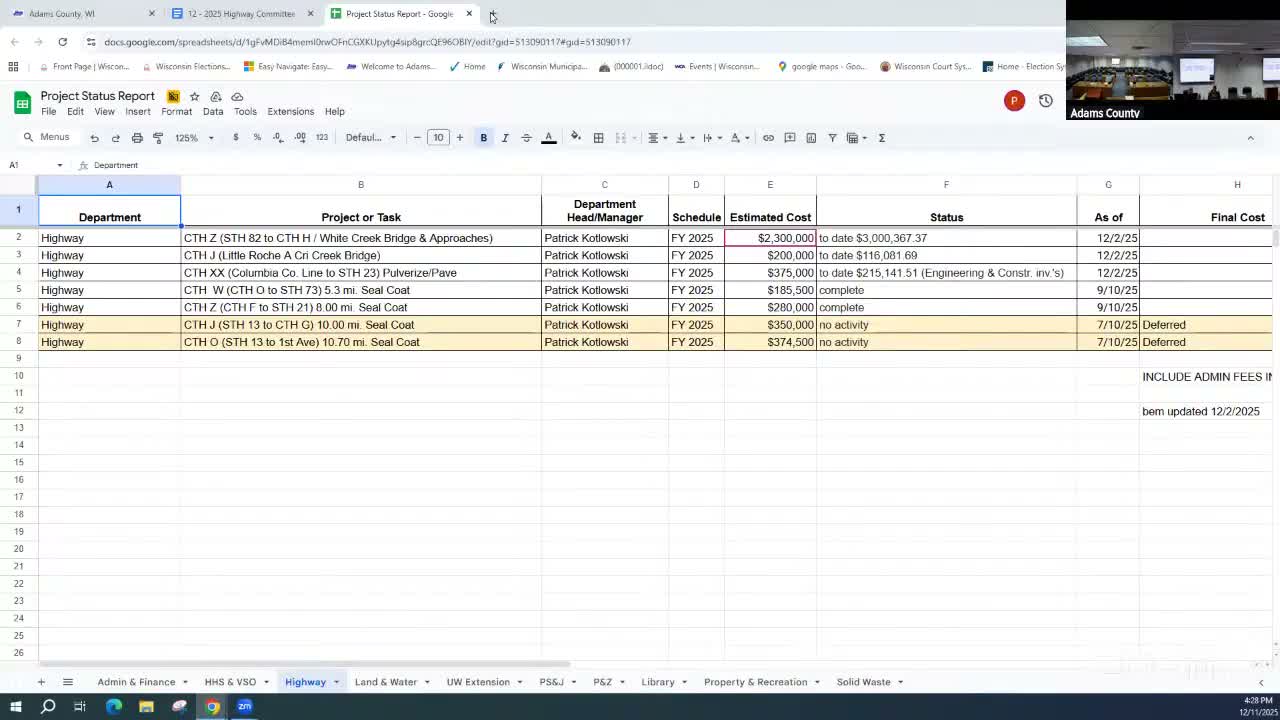Reload the page in Chrome

tap(62, 42)
